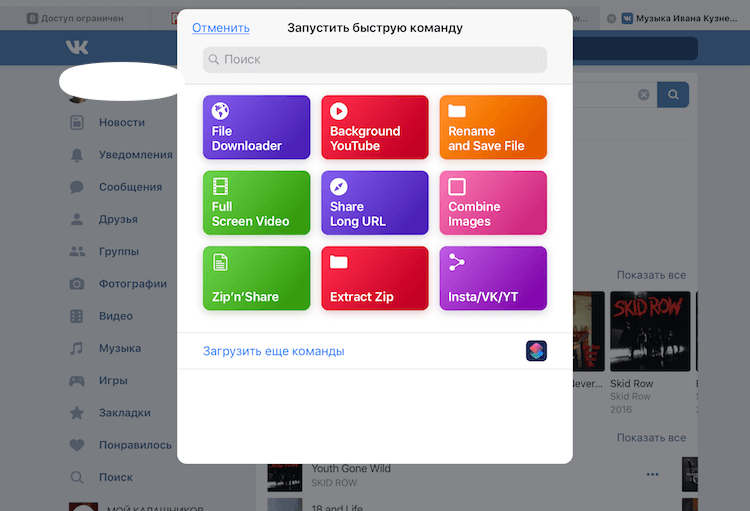Open more options for Youth Gone Wild
This screenshot has height=511, width=750.
click(x=652, y=474)
